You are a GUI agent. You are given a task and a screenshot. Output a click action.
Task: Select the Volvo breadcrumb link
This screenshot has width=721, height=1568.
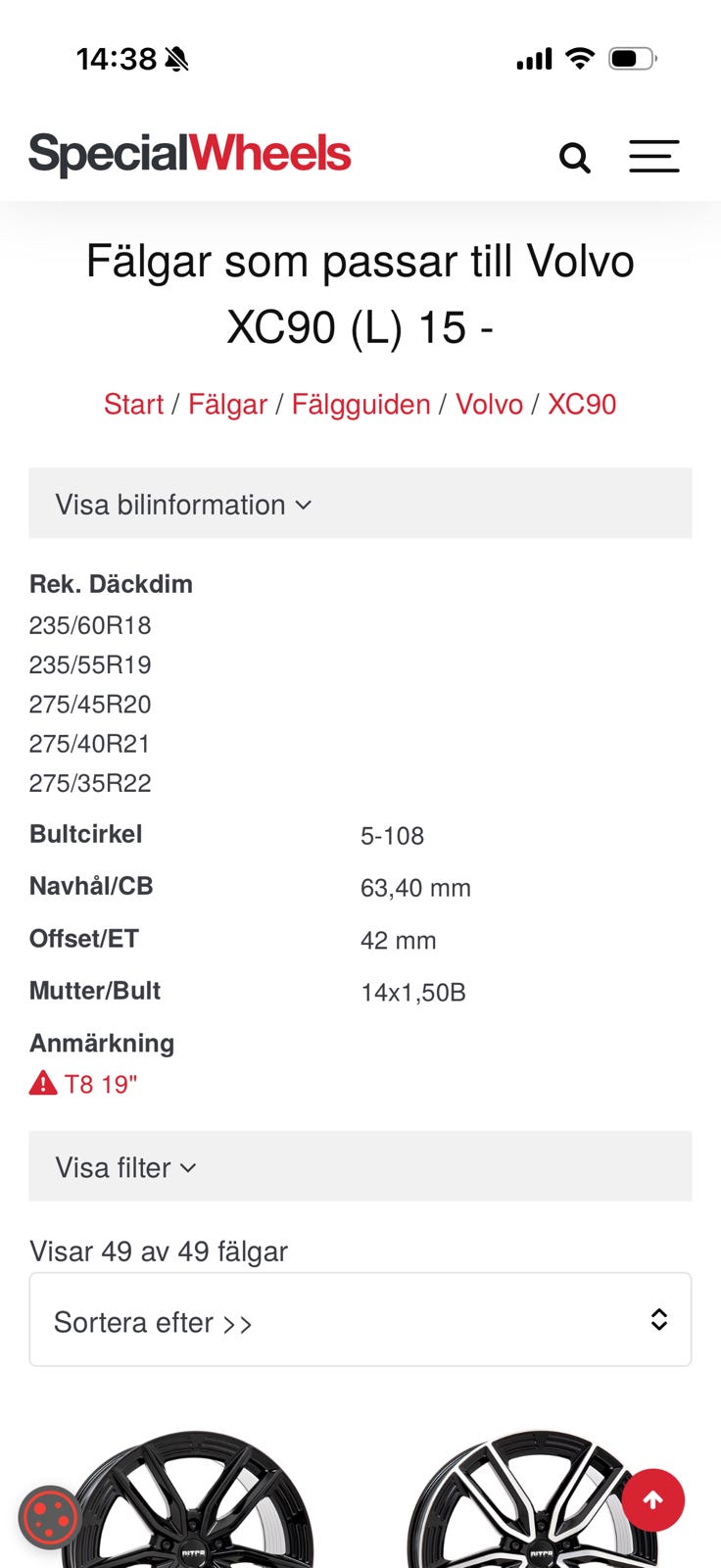click(x=489, y=405)
